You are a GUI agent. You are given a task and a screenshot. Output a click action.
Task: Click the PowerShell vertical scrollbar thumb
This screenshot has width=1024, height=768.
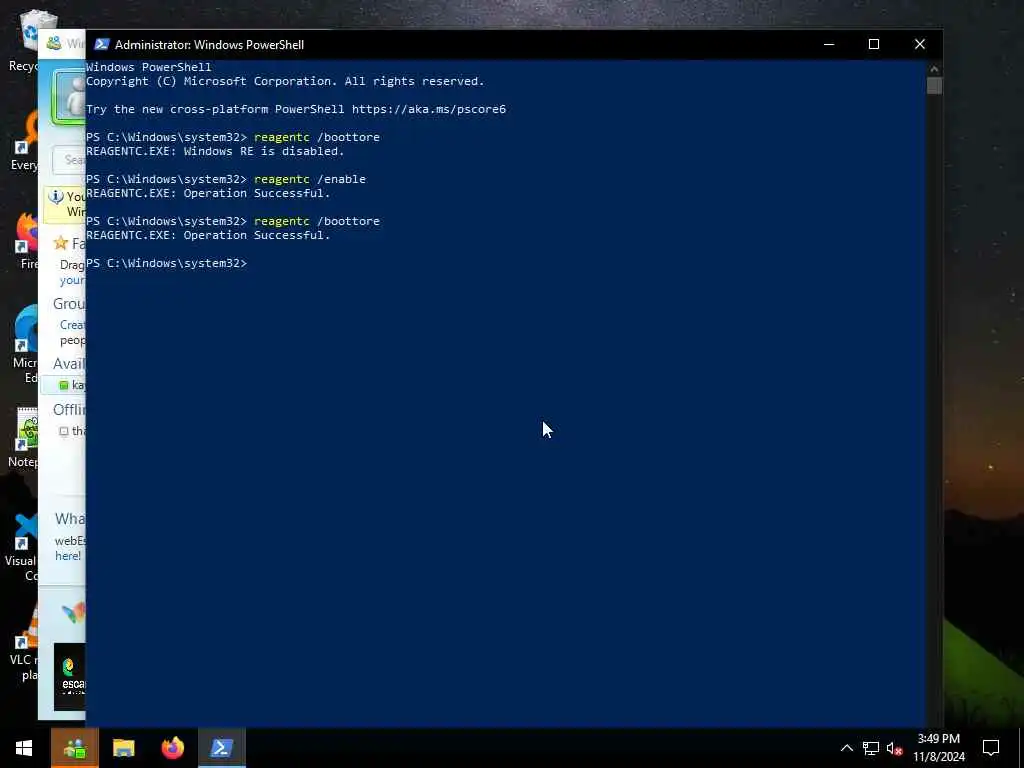pyautogui.click(x=934, y=86)
